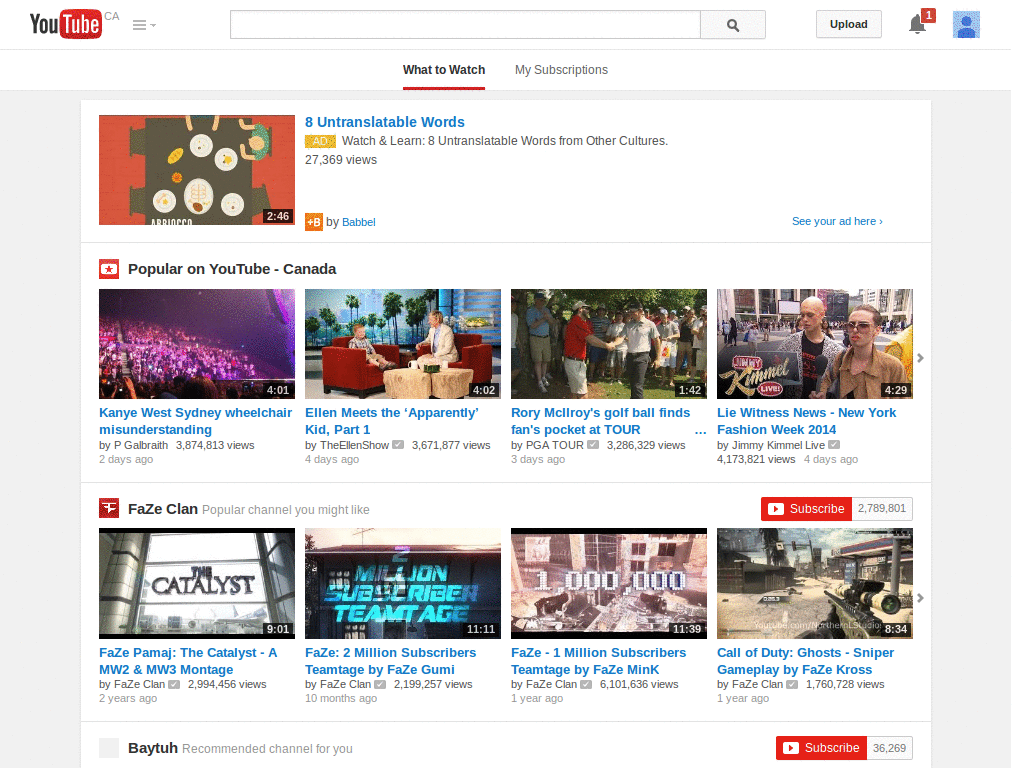Open the guide menu hamburger dropdown
1024x768 pixels.
pos(144,25)
